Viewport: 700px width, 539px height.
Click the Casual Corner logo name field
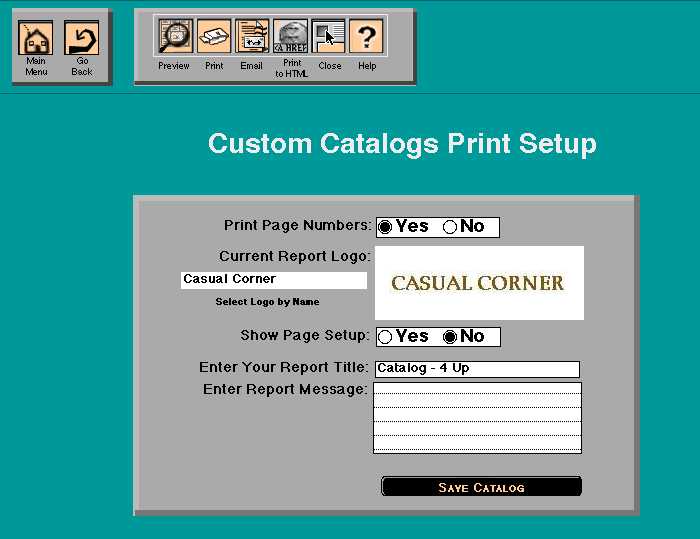coord(273,280)
